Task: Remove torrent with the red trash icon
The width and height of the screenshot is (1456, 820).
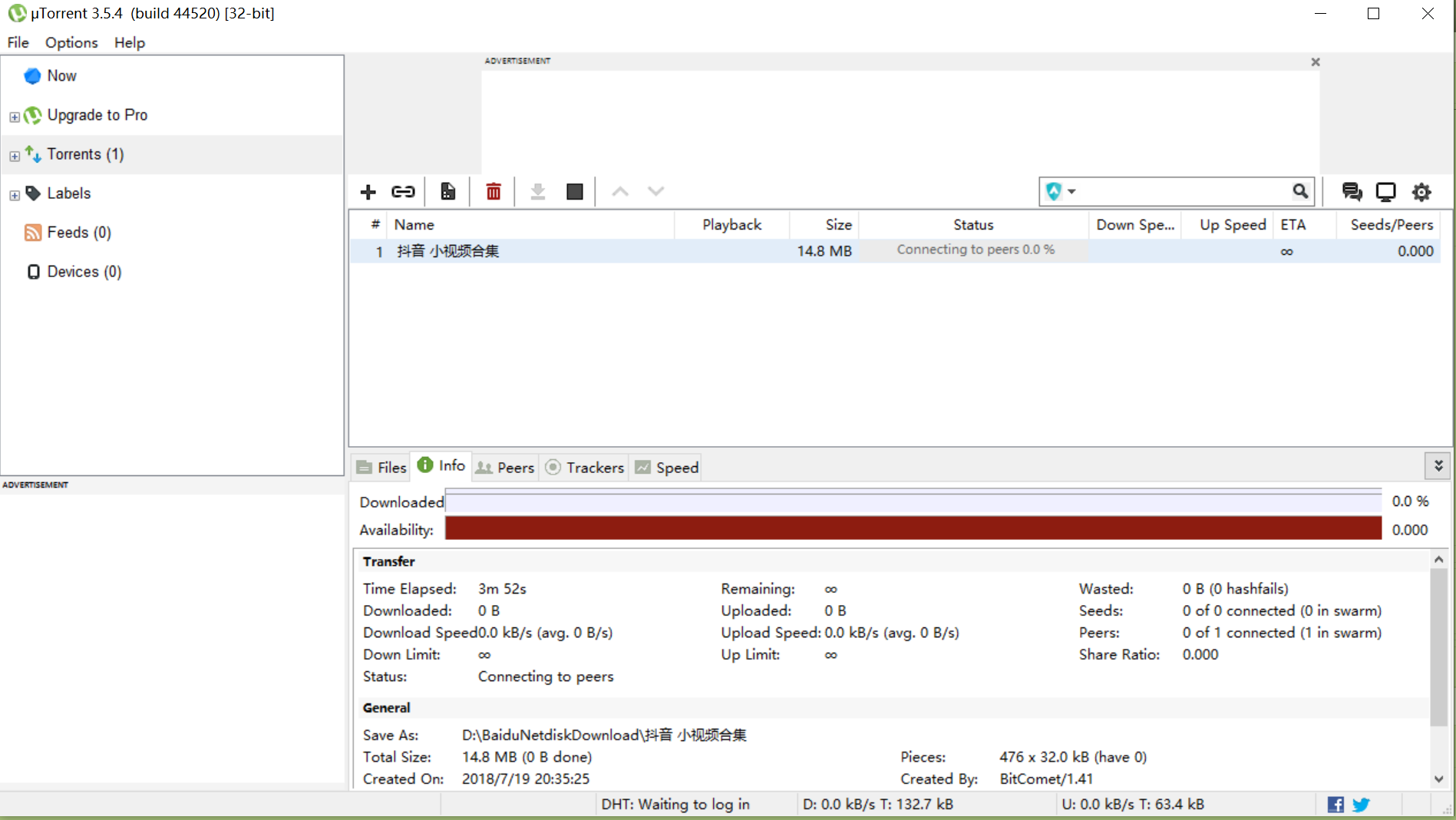Action: click(x=494, y=192)
